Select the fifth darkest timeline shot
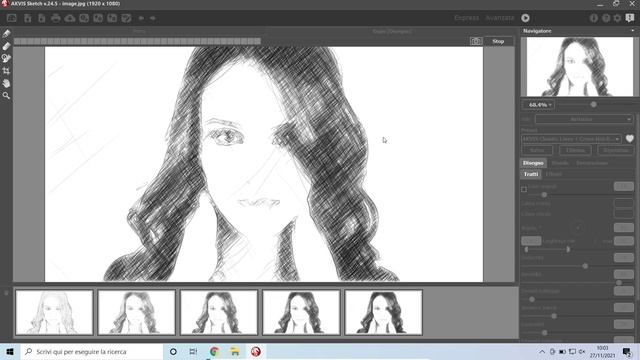The width and height of the screenshot is (640, 360). click(384, 312)
